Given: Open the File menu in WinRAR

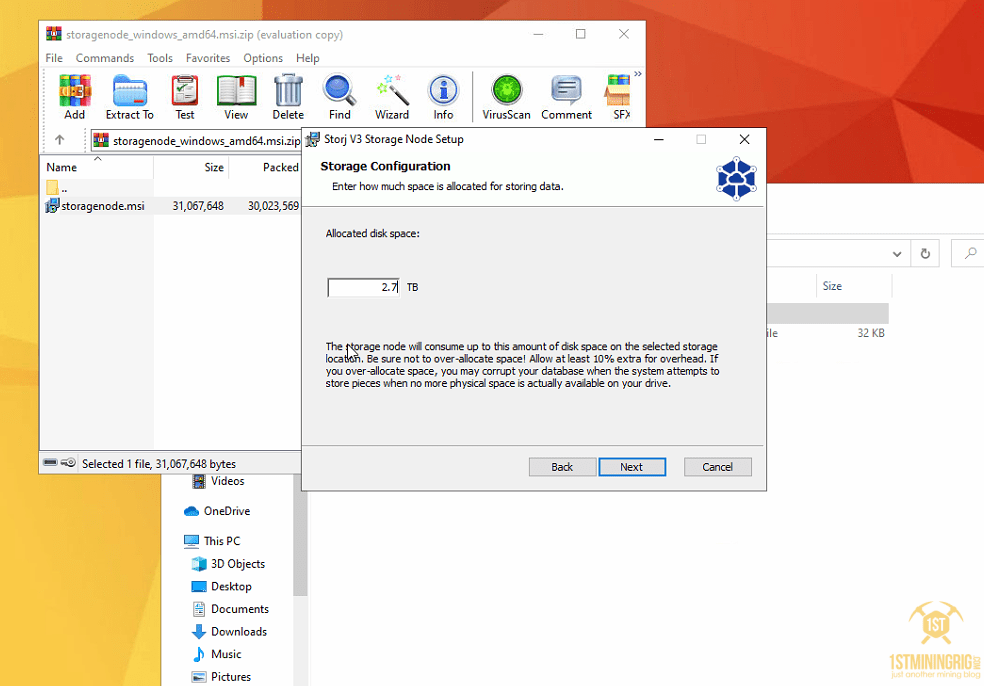Looking at the screenshot, I should click(54, 58).
